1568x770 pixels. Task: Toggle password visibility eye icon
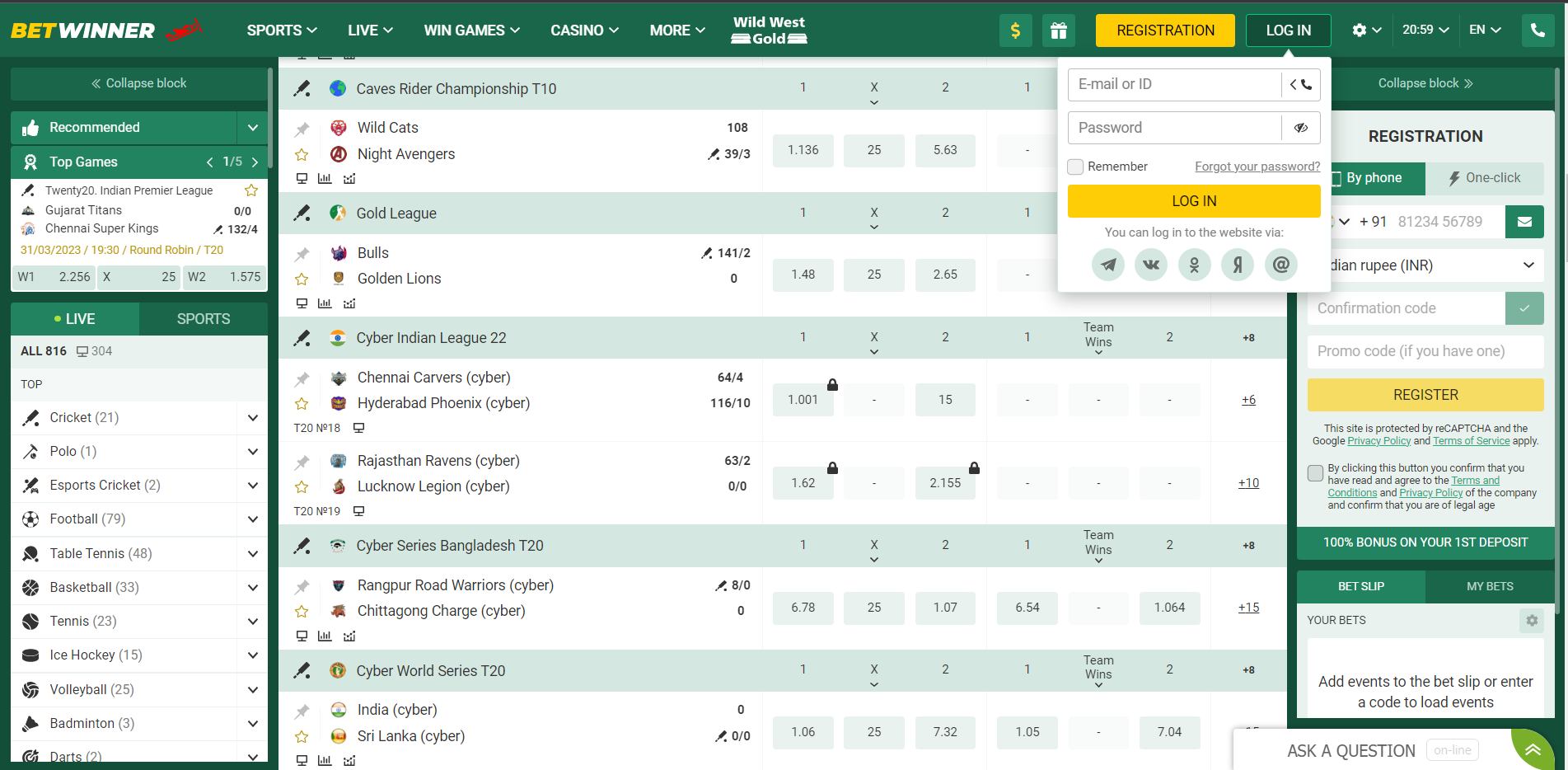pyautogui.click(x=1301, y=128)
